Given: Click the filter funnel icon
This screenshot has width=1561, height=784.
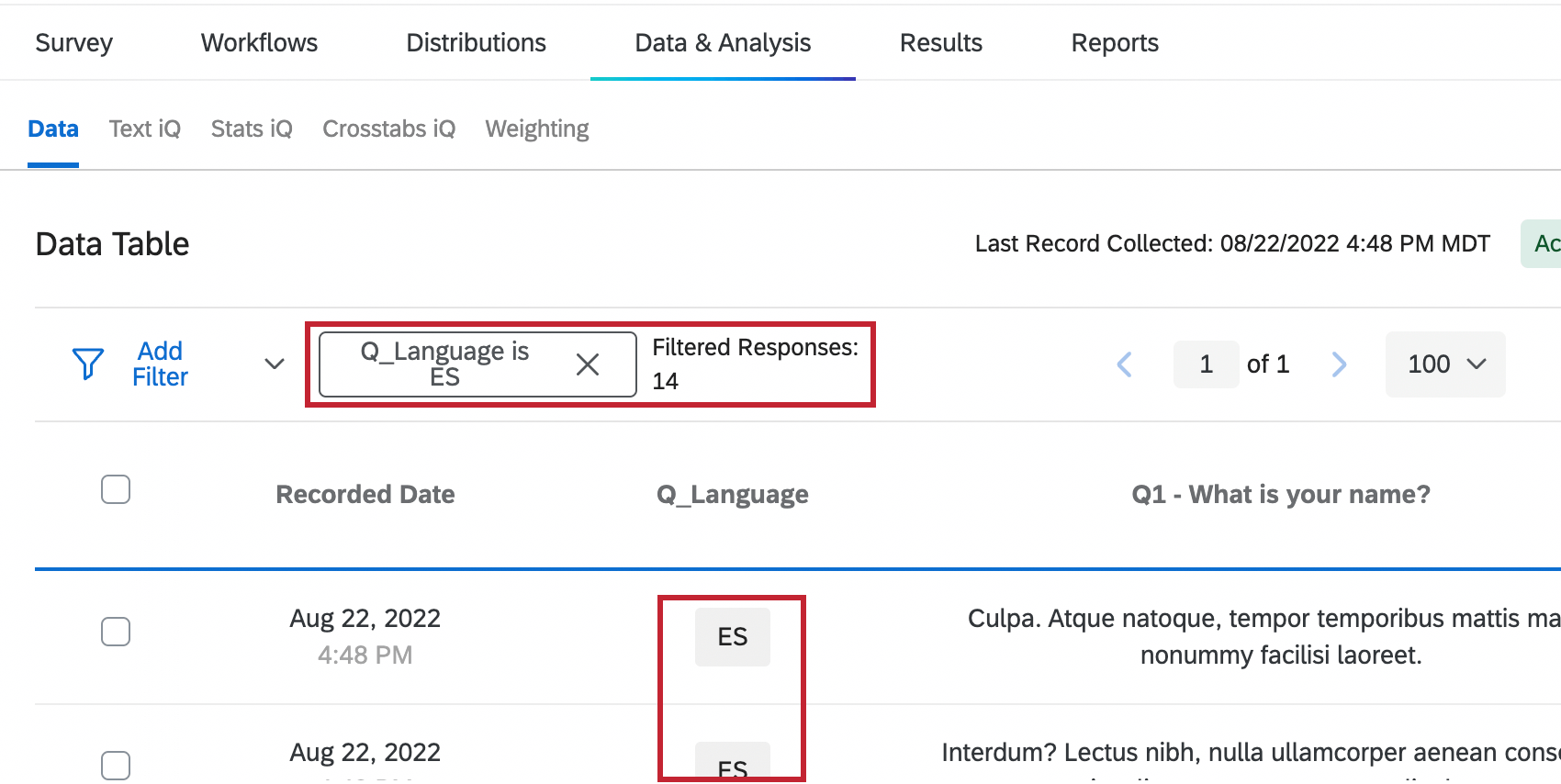Looking at the screenshot, I should tap(87, 364).
